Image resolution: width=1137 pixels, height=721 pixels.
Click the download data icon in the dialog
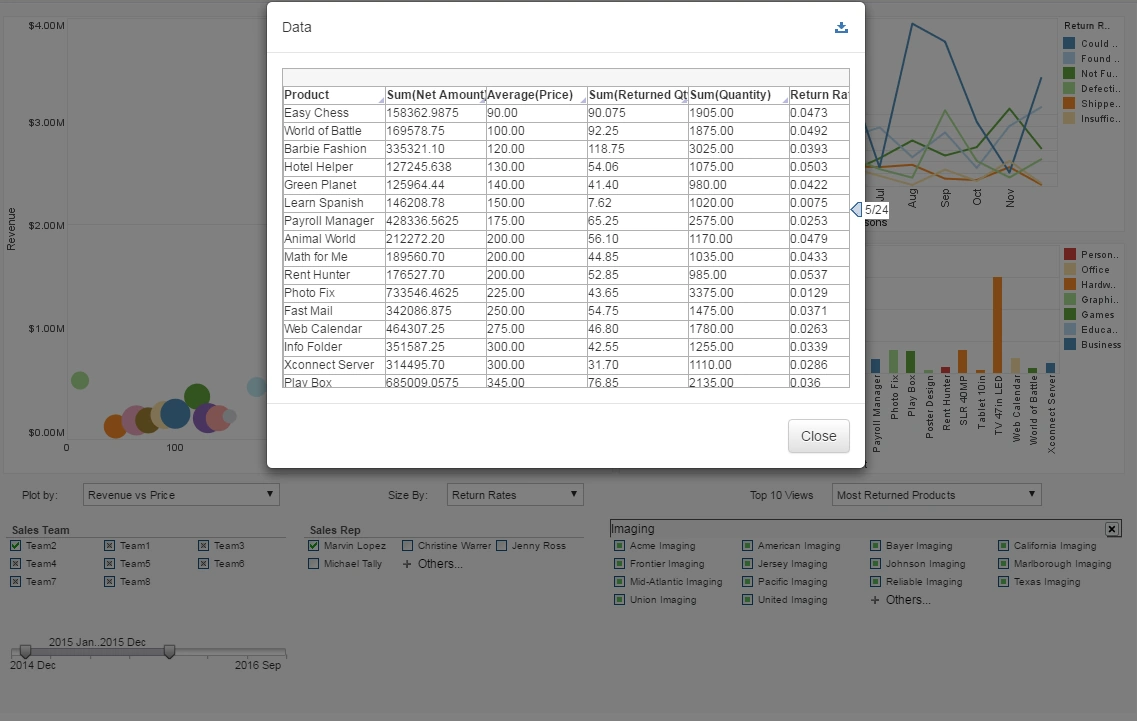(841, 28)
